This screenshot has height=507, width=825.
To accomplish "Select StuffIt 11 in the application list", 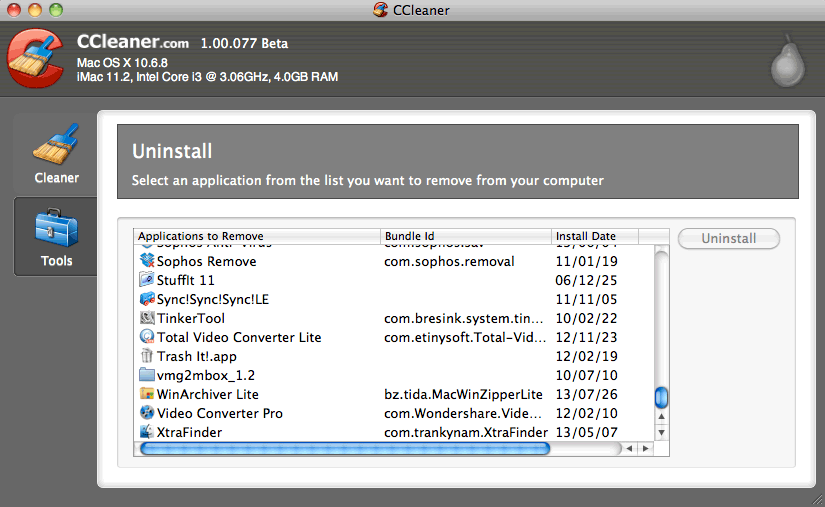I will (x=185, y=280).
